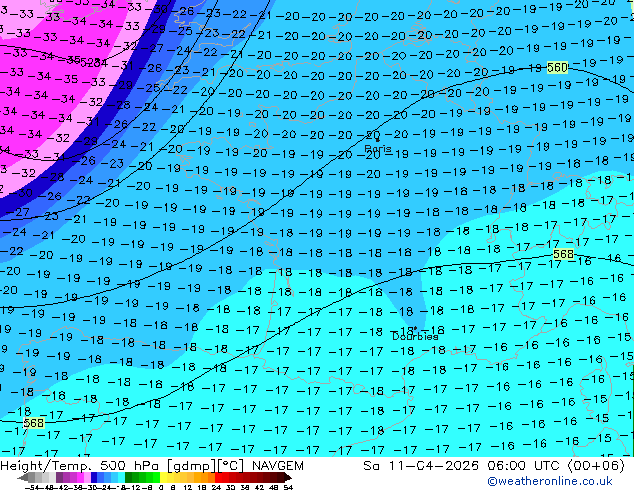Pick the dark purple legend swatch
This screenshot has height=490, width=634.
pos(59,477)
